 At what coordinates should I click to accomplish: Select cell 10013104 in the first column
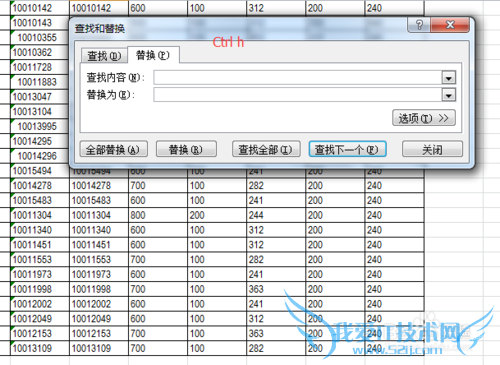pyautogui.click(x=40, y=111)
